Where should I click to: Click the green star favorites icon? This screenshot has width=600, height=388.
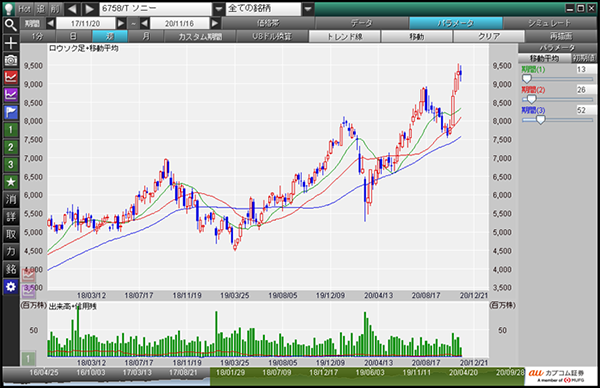point(11,182)
